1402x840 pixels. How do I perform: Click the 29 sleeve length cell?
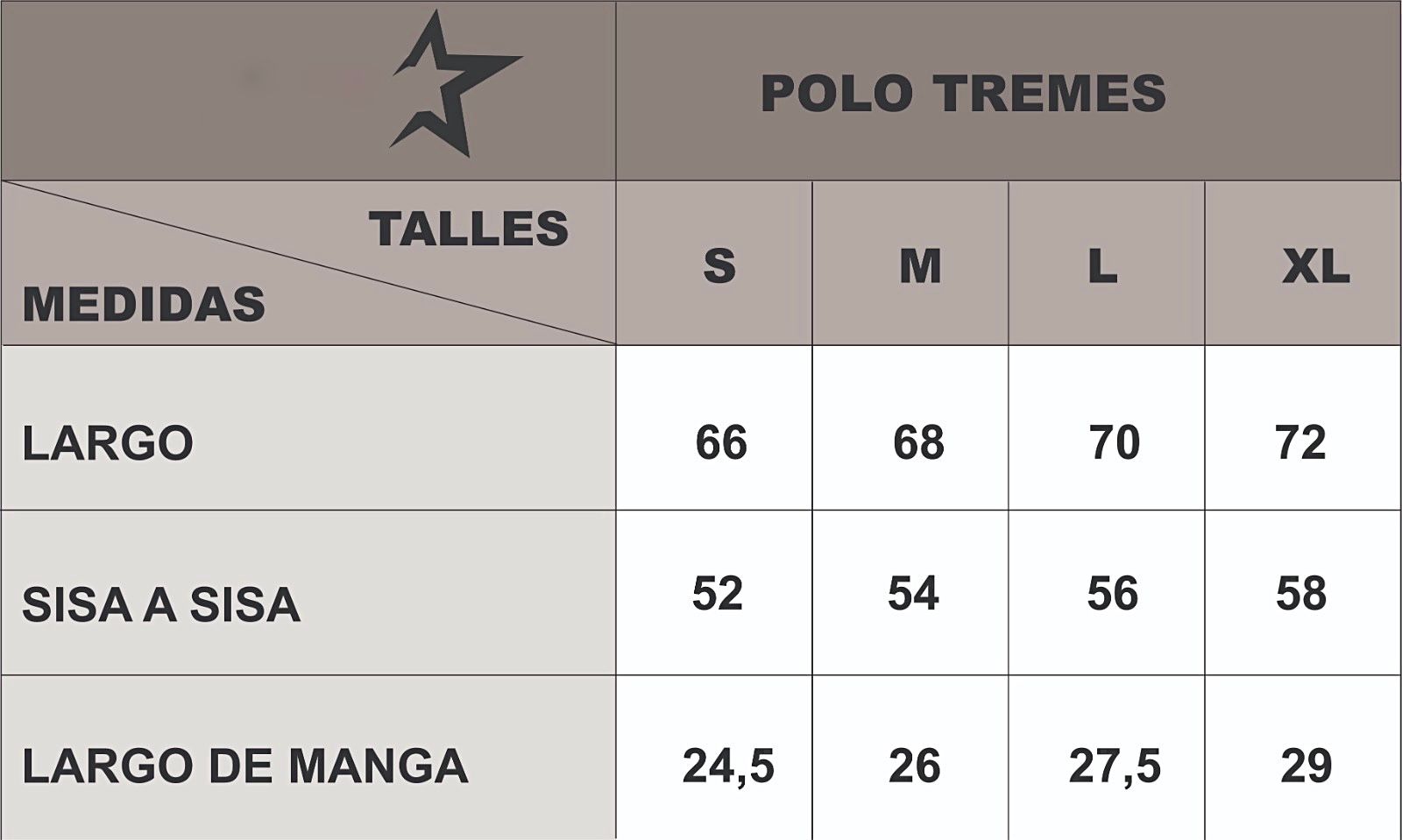click(x=1306, y=766)
